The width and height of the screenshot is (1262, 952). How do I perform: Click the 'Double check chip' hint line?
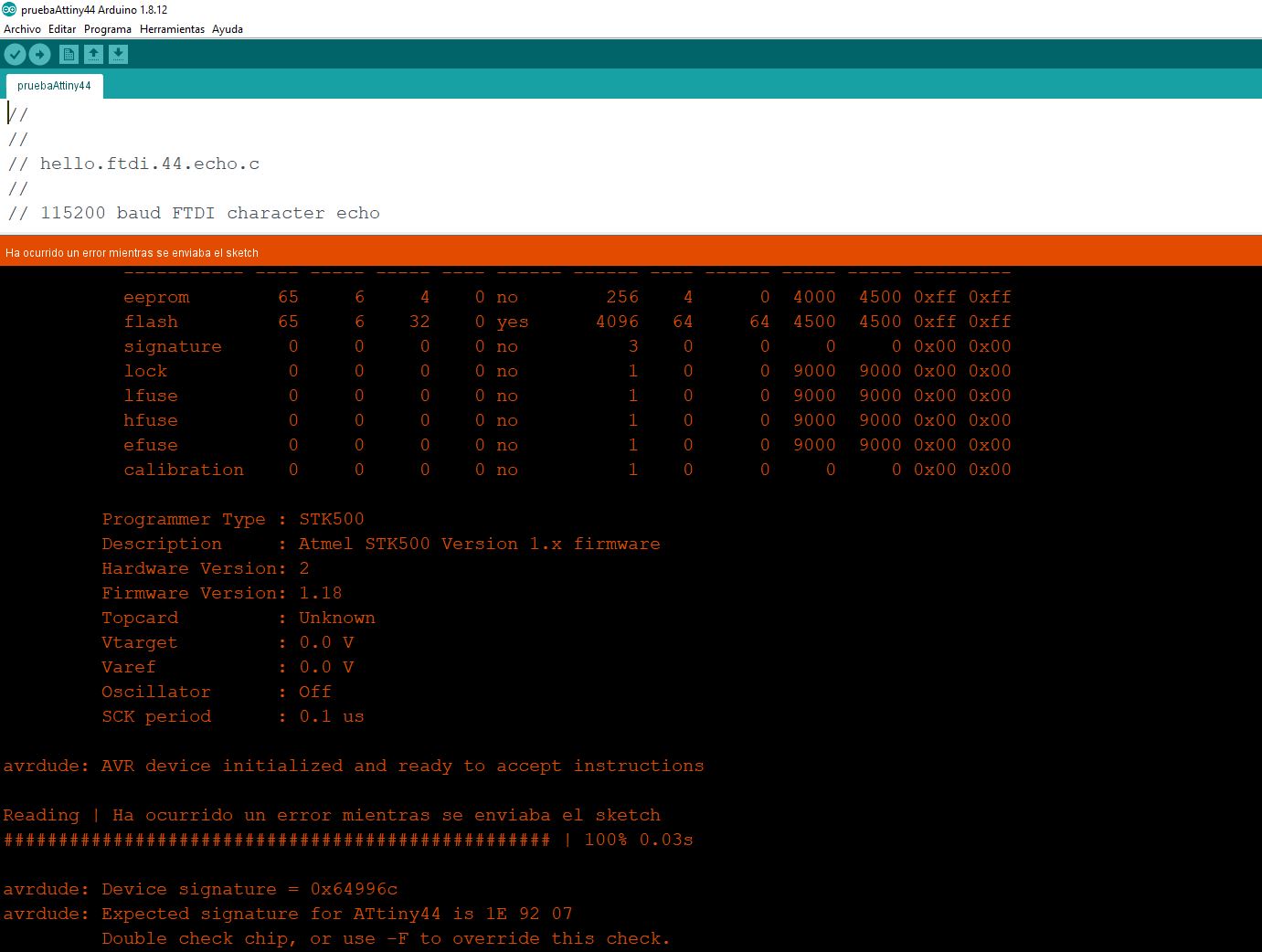[387, 938]
